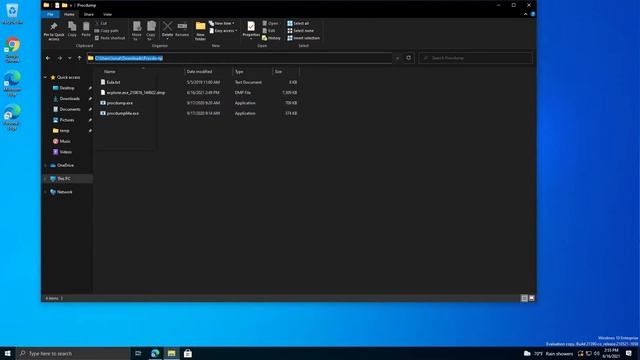The height and width of the screenshot is (360, 640).
Task: Select the Home ribbon tab
Action: click(69, 14)
